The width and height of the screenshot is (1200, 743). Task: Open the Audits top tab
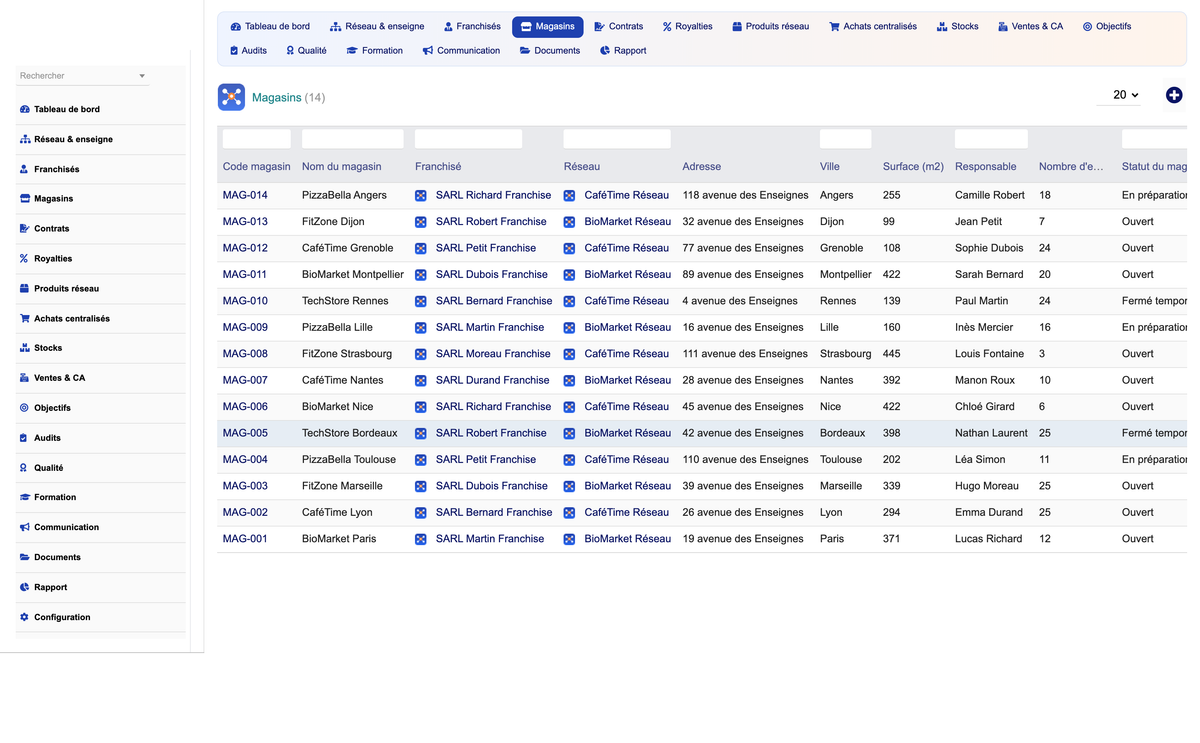click(248, 50)
